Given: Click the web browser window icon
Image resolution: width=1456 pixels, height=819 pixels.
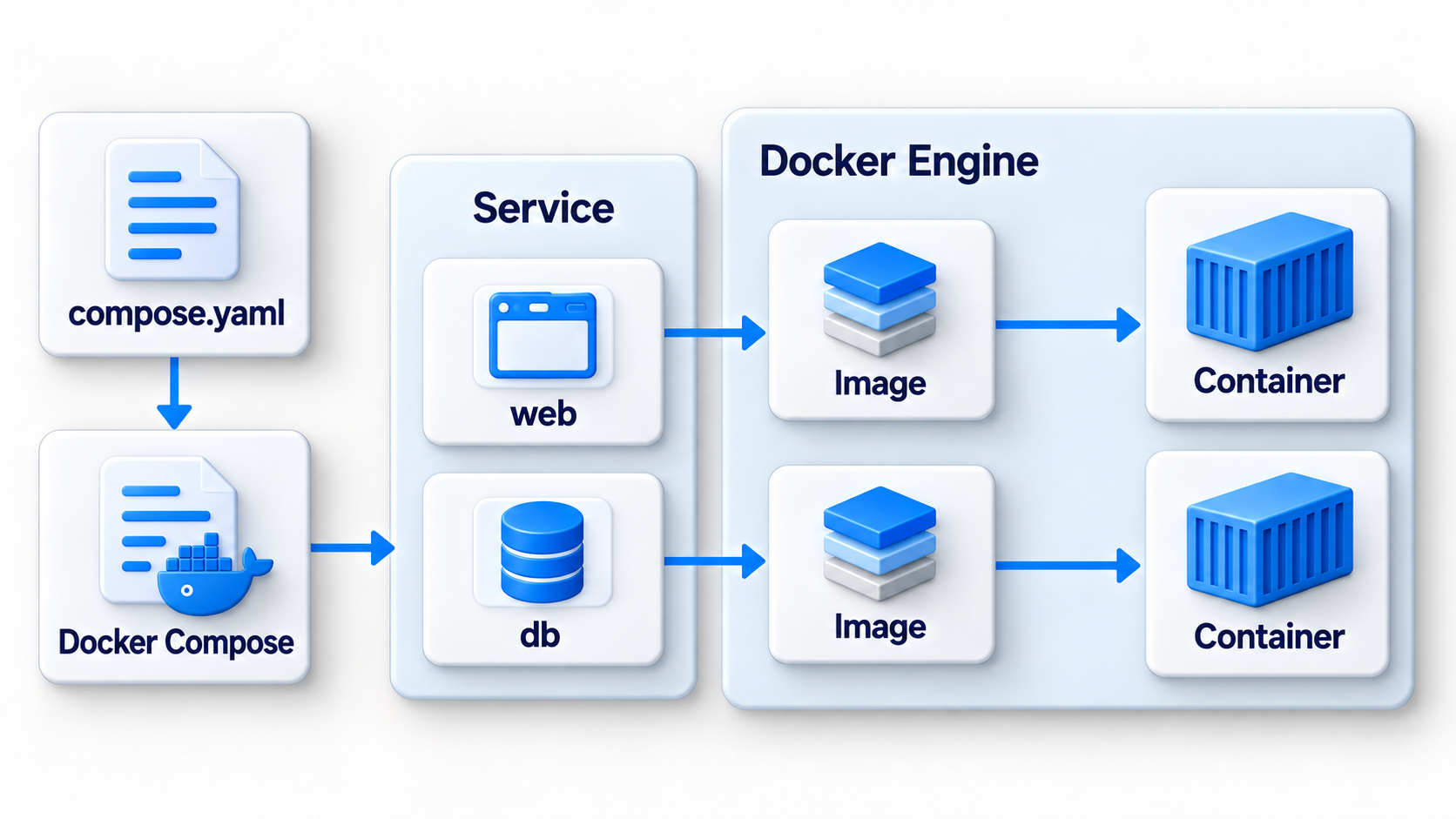Looking at the screenshot, I should coord(543,336).
